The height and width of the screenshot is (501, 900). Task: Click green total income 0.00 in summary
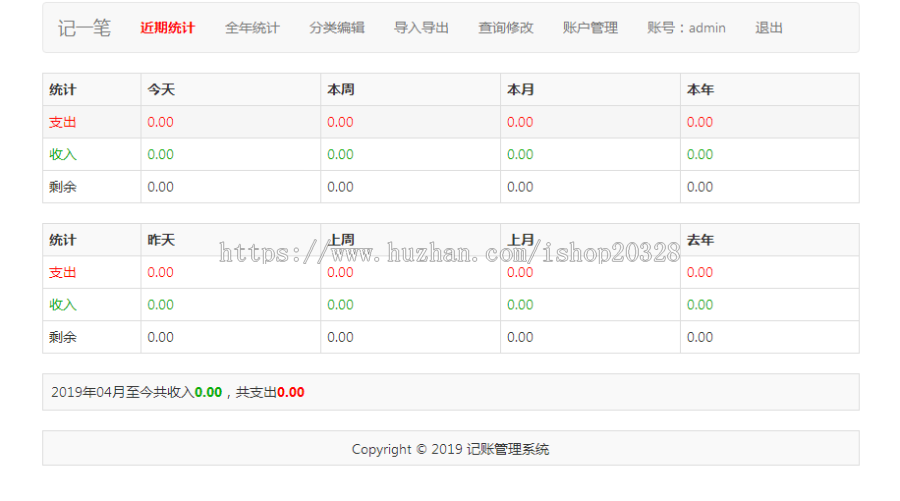coord(208,393)
